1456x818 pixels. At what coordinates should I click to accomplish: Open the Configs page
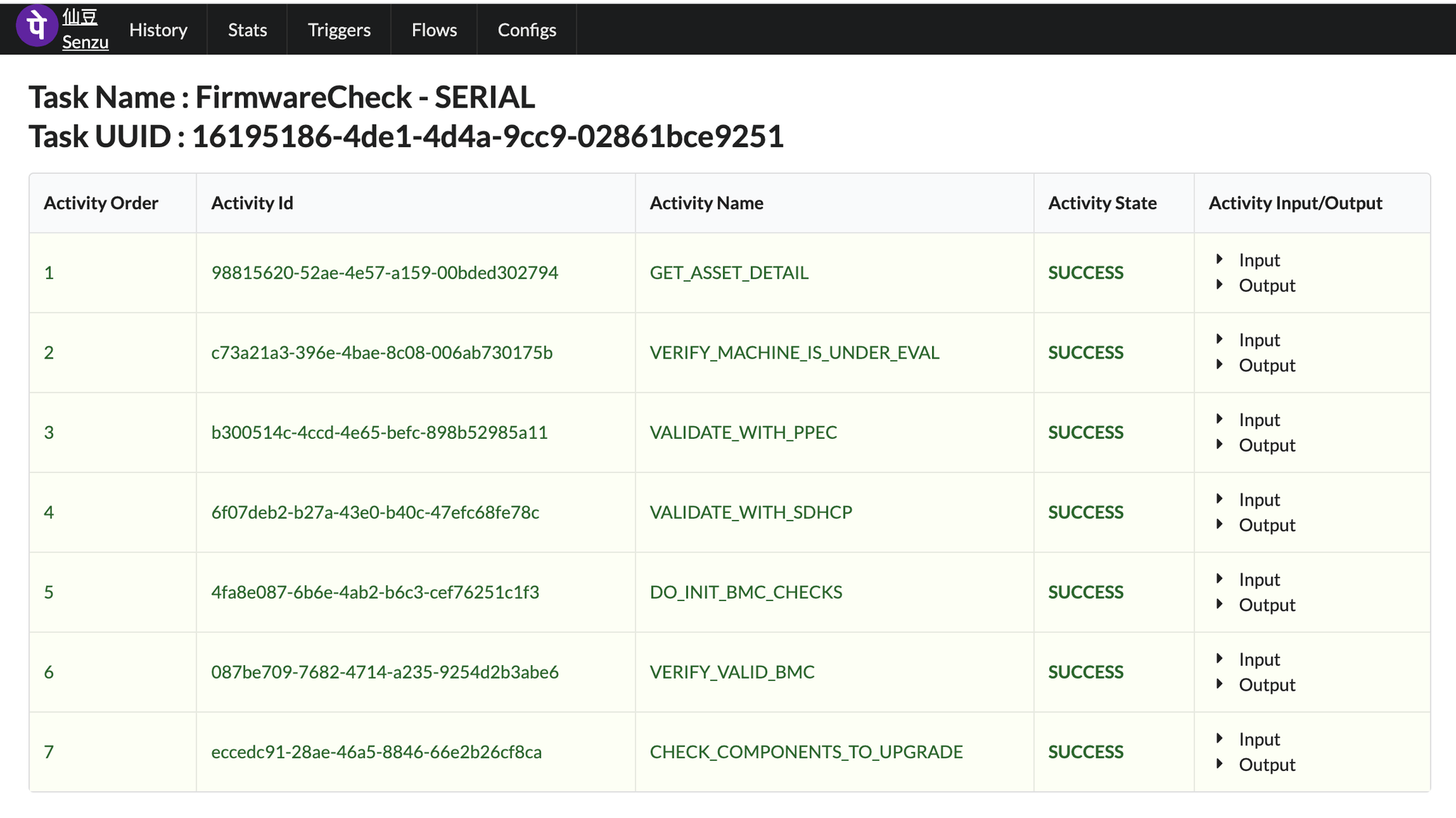pyautogui.click(x=526, y=30)
